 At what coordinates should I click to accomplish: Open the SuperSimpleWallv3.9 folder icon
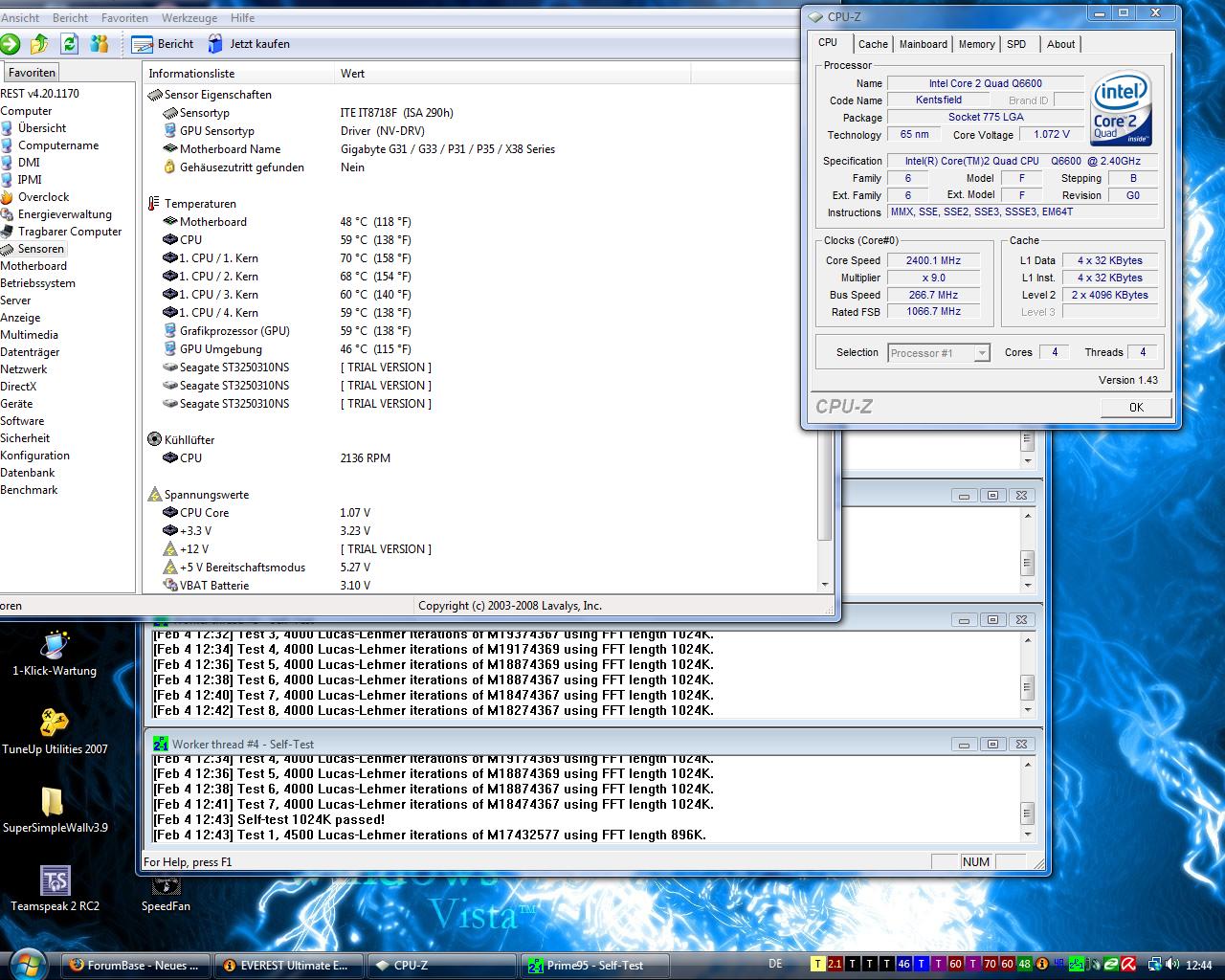tap(55, 811)
